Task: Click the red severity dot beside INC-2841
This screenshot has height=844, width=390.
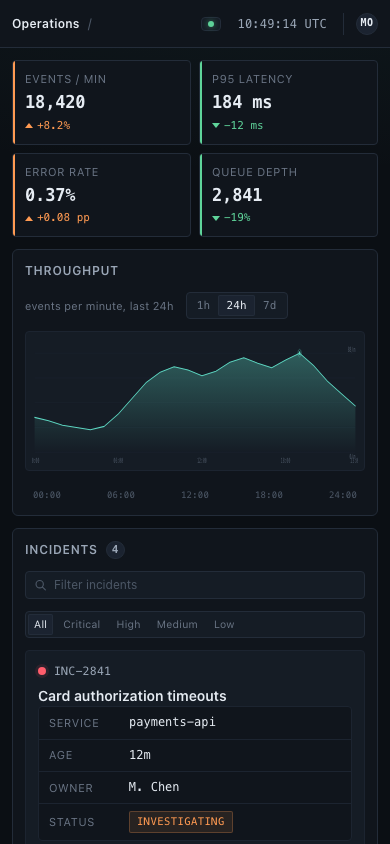Action: click(42, 671)
